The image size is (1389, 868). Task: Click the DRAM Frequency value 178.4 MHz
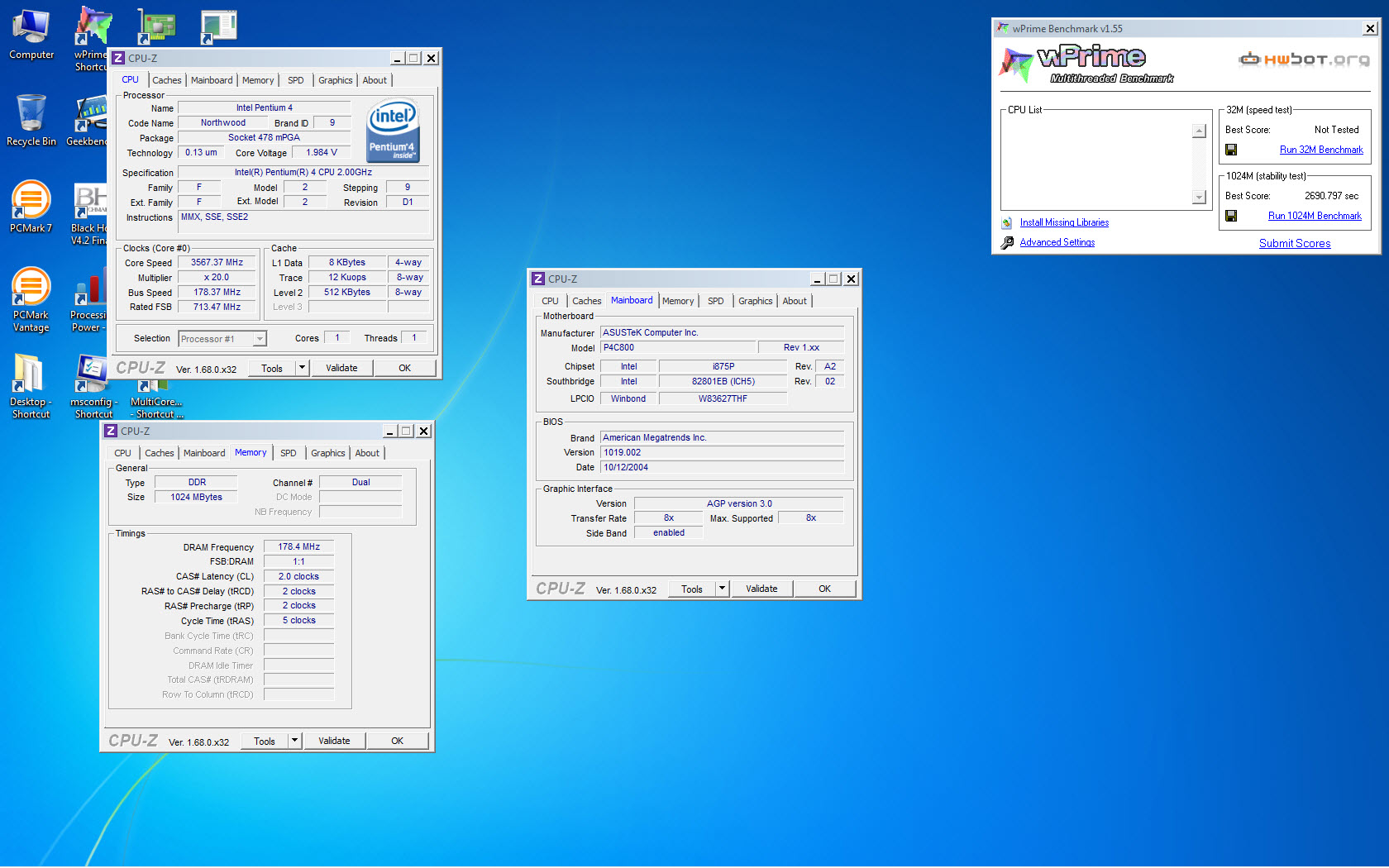coord(298,546)
